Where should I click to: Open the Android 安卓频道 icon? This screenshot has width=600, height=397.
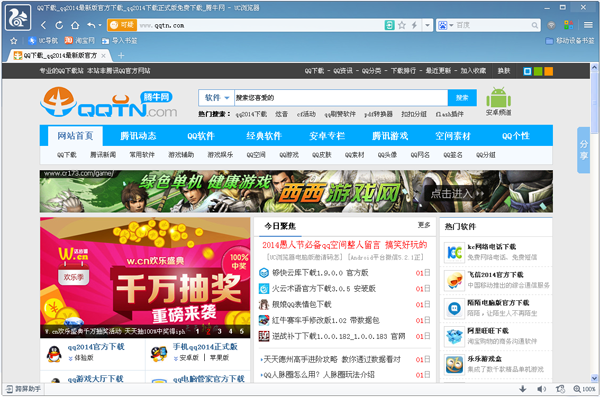point(499,102)
